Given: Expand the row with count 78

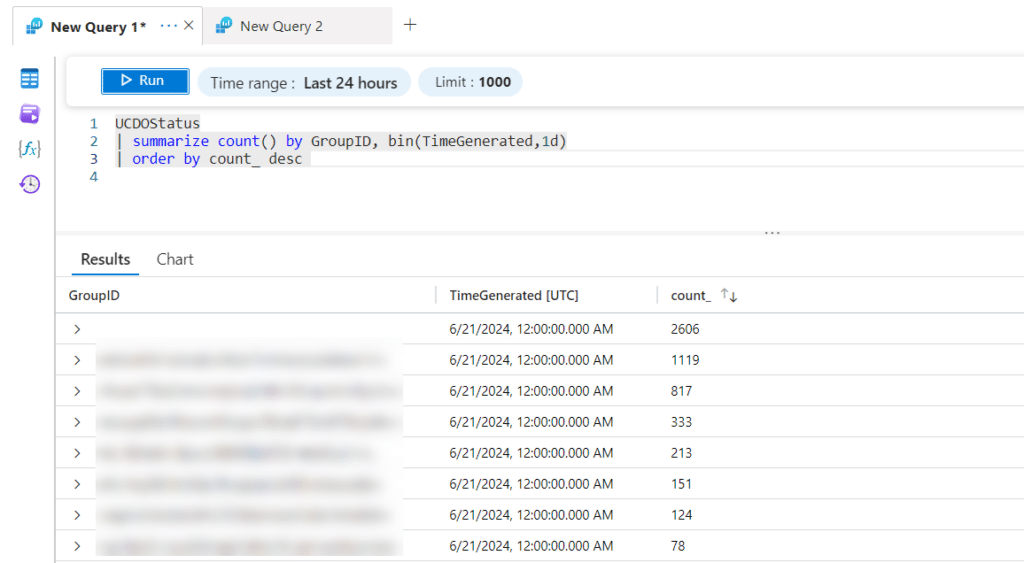Looking at the screenshot, I should tap(77, 546).
